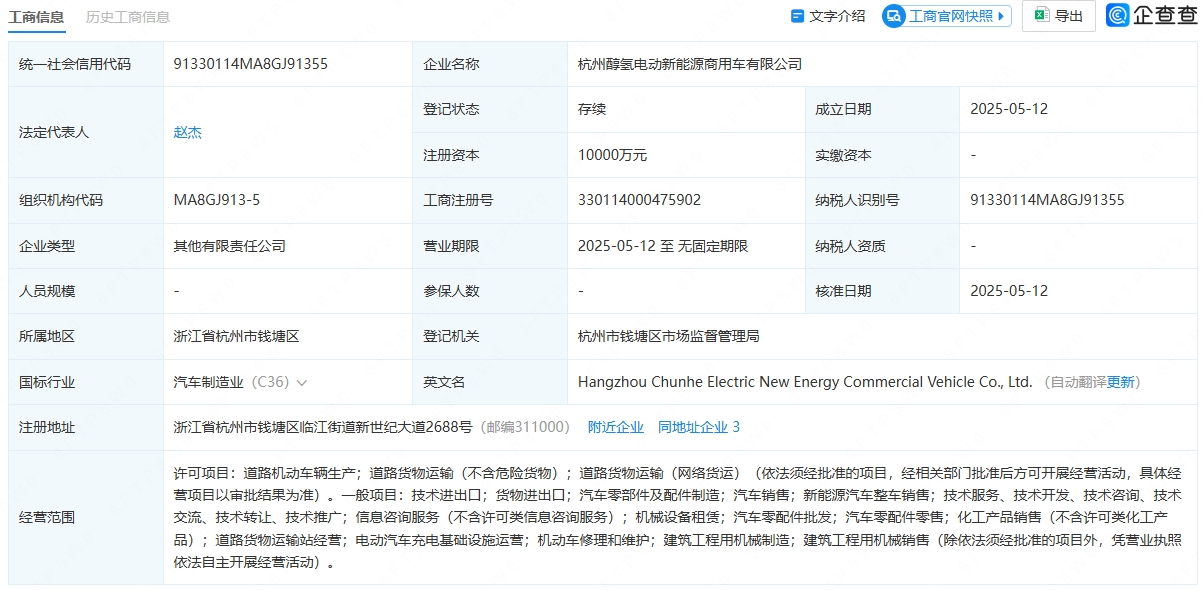The width and height of the screenshot is (1203, 590).
Task: Click the 所属地区 label cell
Action: pyautogui.click(x=86, y=336)
